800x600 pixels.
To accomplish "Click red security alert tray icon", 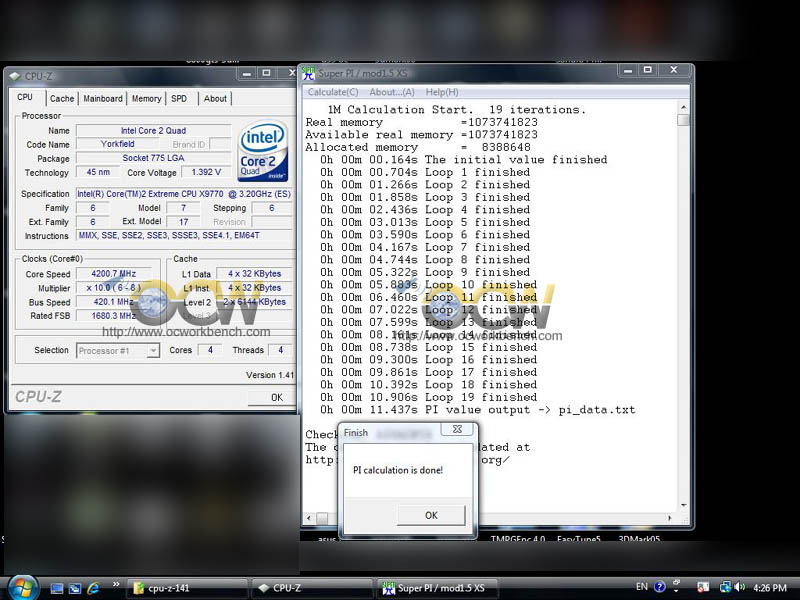I will pos(703,588).
